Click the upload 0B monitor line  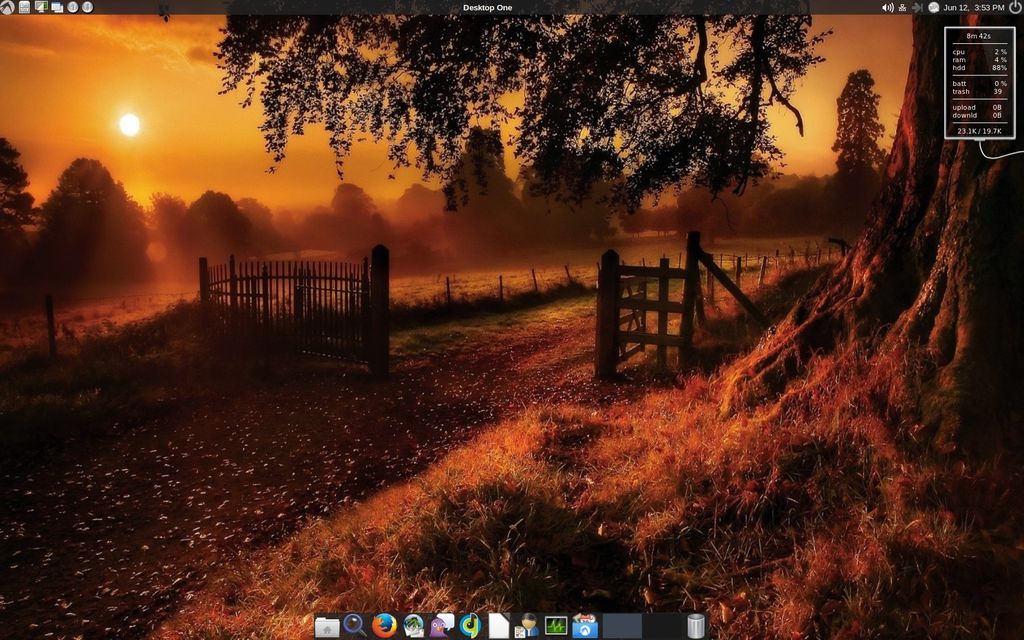point(979,107)
